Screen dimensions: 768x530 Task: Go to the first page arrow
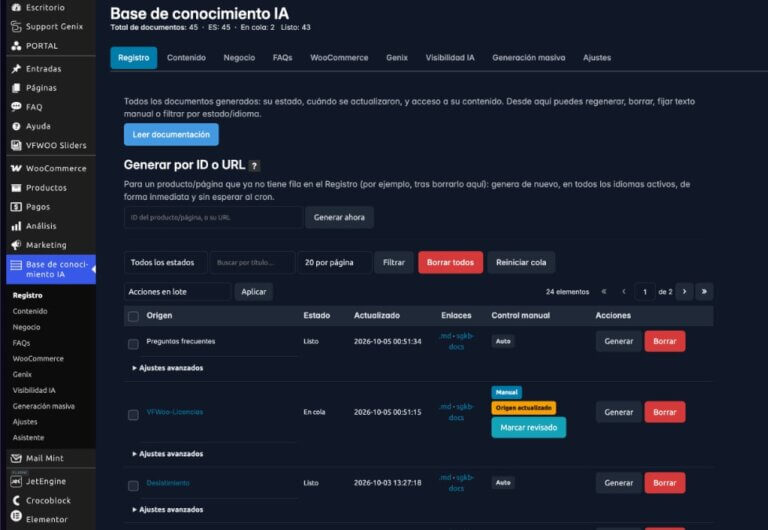tap(604, 291)
